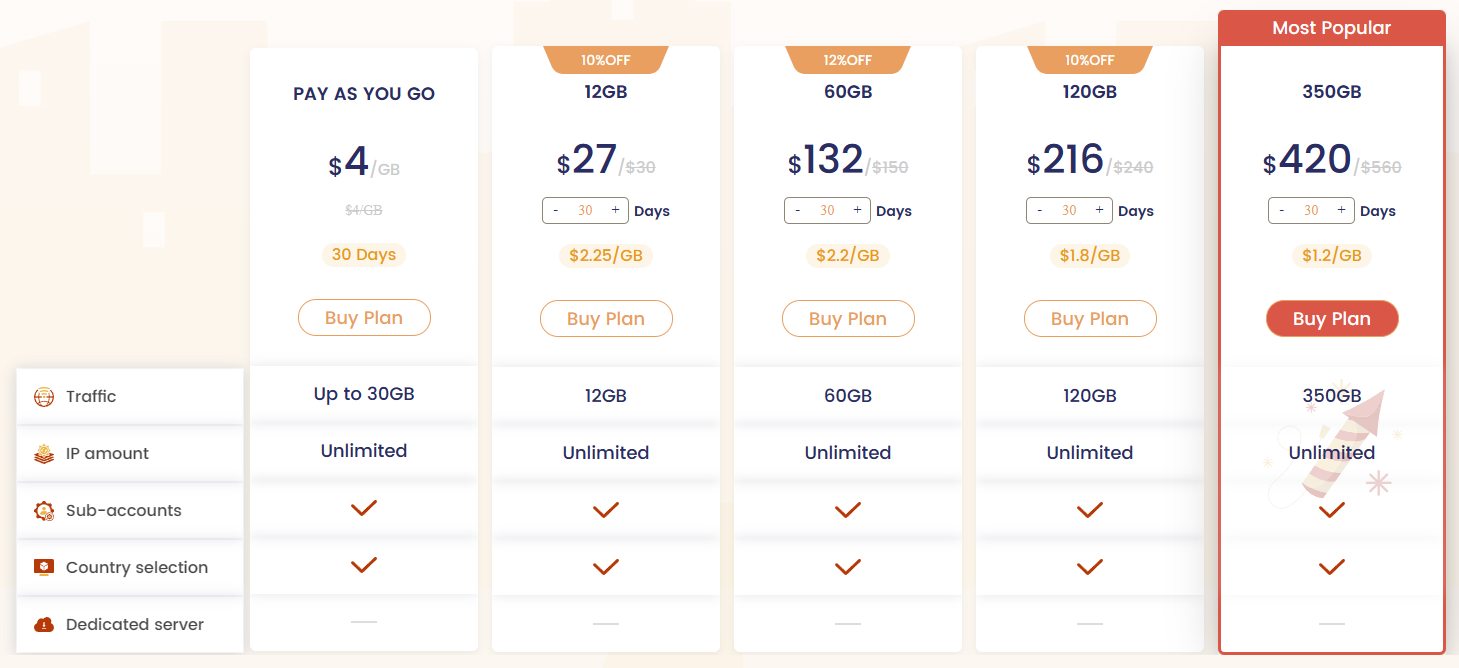Click the Dedicated server cloud icon
Viewport: 1459px width, 668px height.
pos(44,625)
